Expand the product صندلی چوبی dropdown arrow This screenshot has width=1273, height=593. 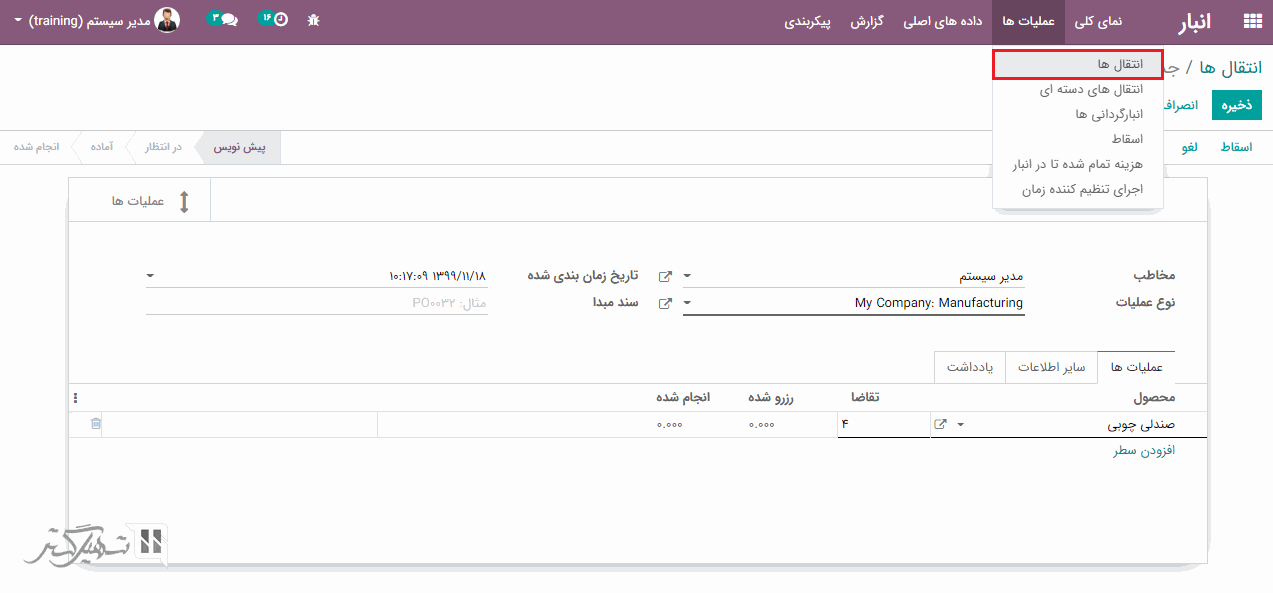pyautogui.click(x=962, y=425)
